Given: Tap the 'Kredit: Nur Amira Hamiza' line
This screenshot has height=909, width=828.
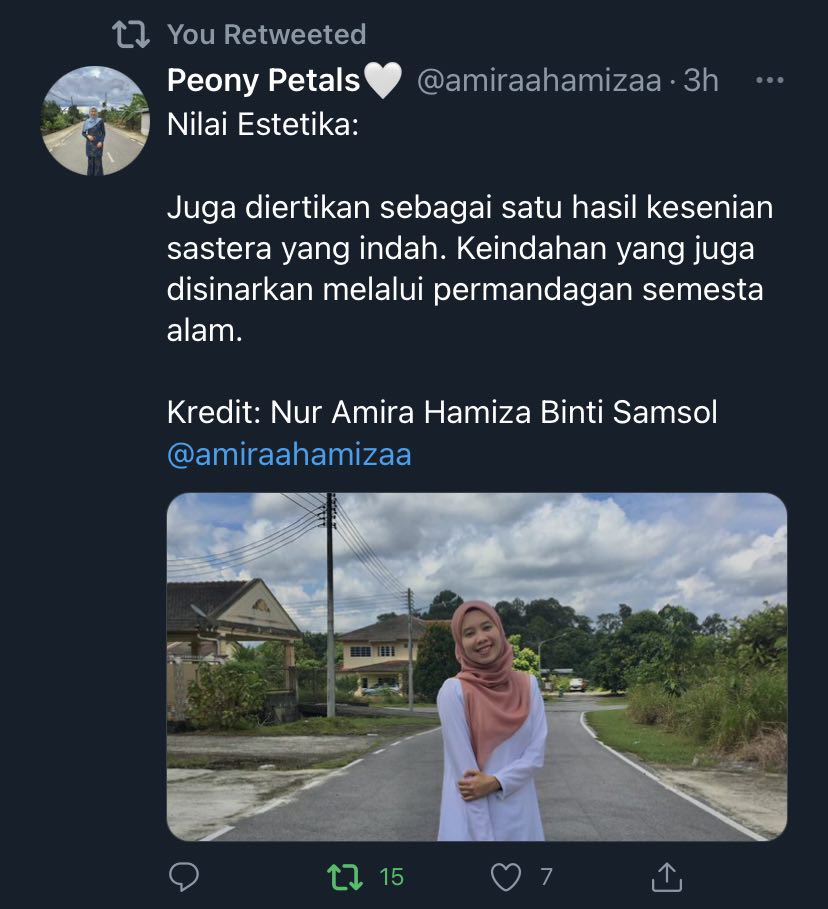Looking at the screenshot, I should pyautogui.click(x=442, y=413).
